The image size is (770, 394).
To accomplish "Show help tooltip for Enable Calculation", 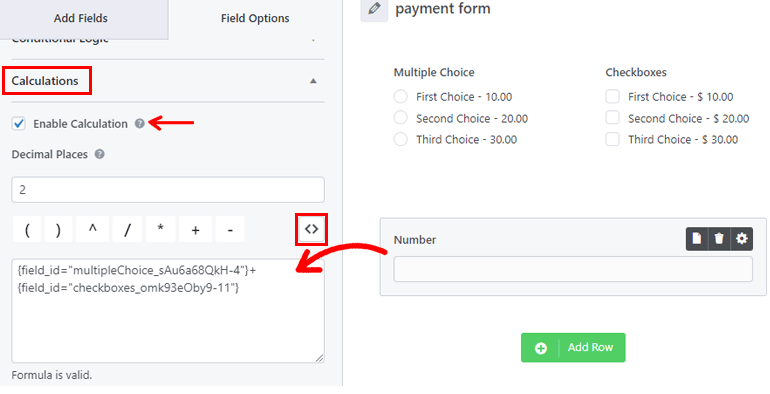I will tap(140, 123).
